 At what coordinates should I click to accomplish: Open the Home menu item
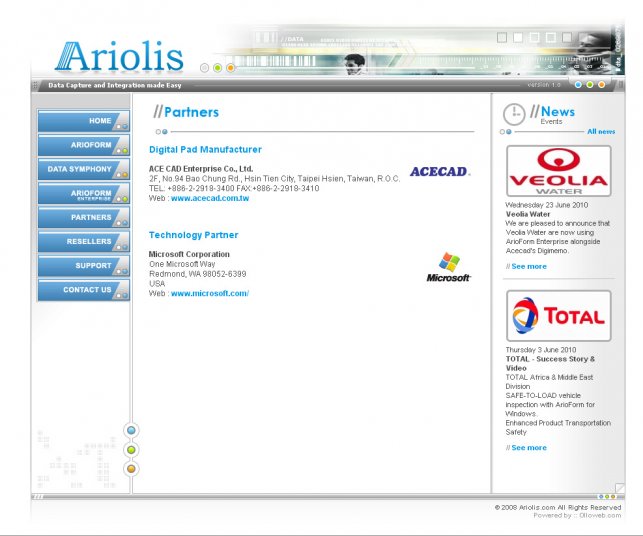point(82,121)
